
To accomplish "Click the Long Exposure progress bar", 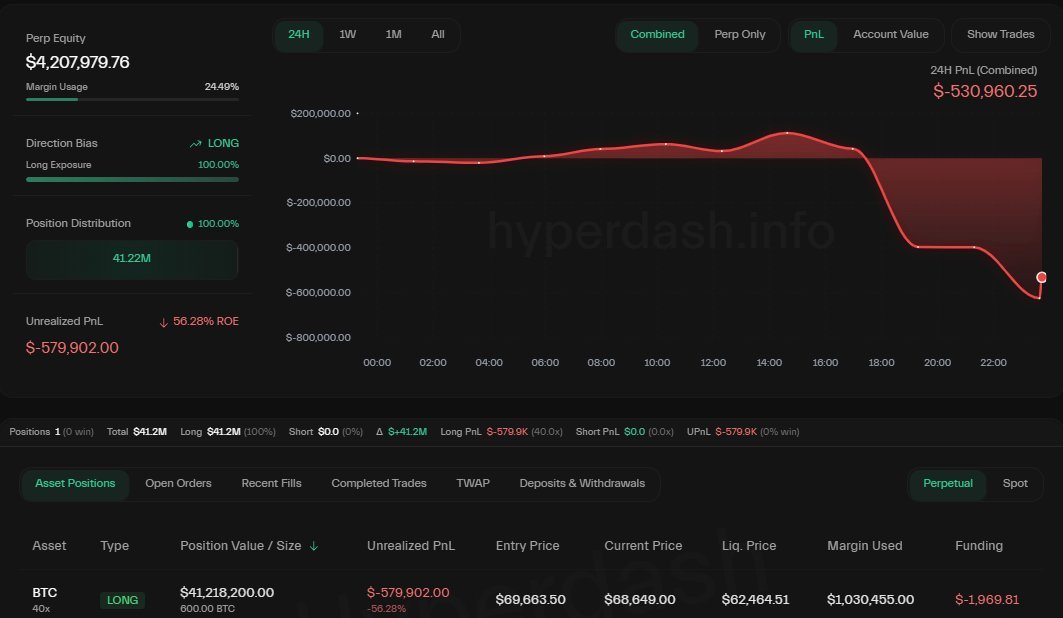I will 132,180.
